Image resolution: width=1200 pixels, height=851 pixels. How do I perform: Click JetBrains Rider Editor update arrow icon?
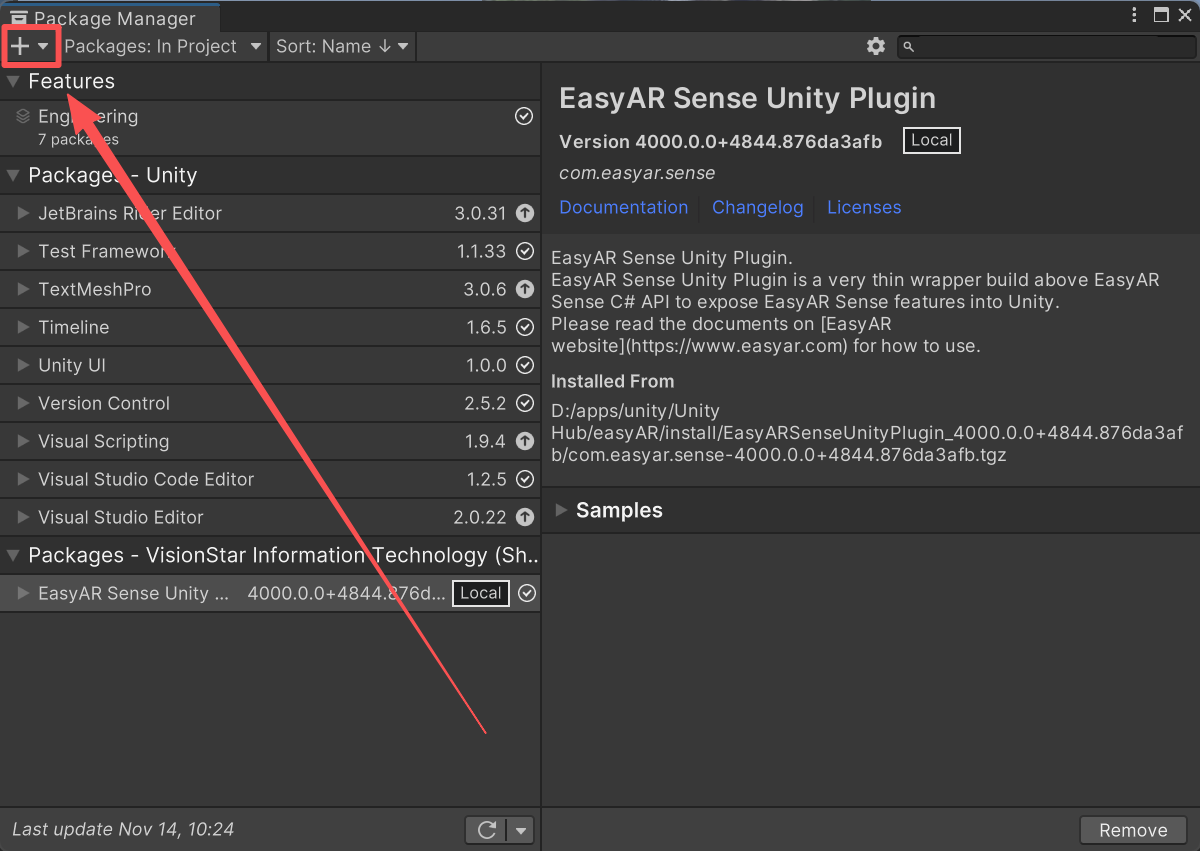pyautogui.click(x=525, y=213)
